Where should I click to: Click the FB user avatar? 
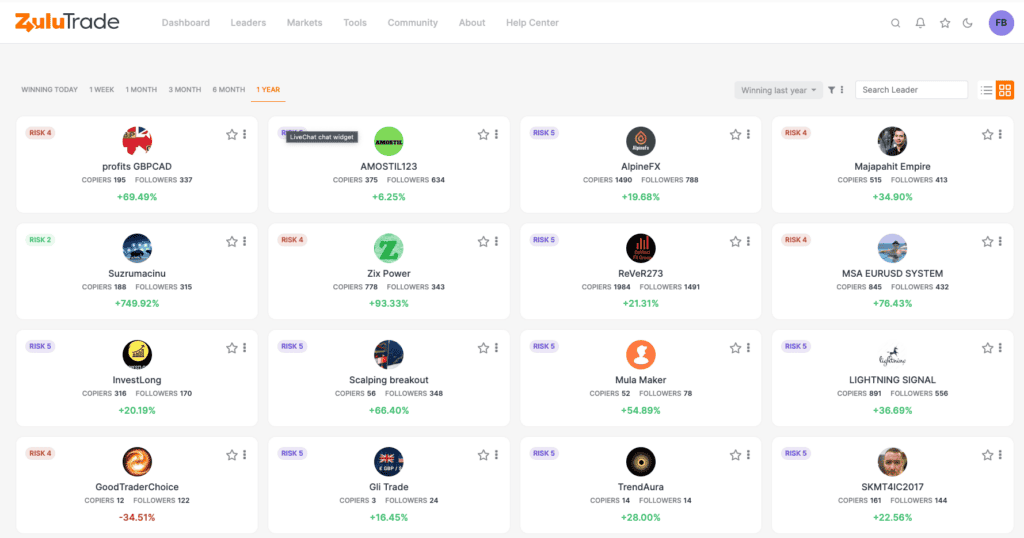coord(1001,23)
